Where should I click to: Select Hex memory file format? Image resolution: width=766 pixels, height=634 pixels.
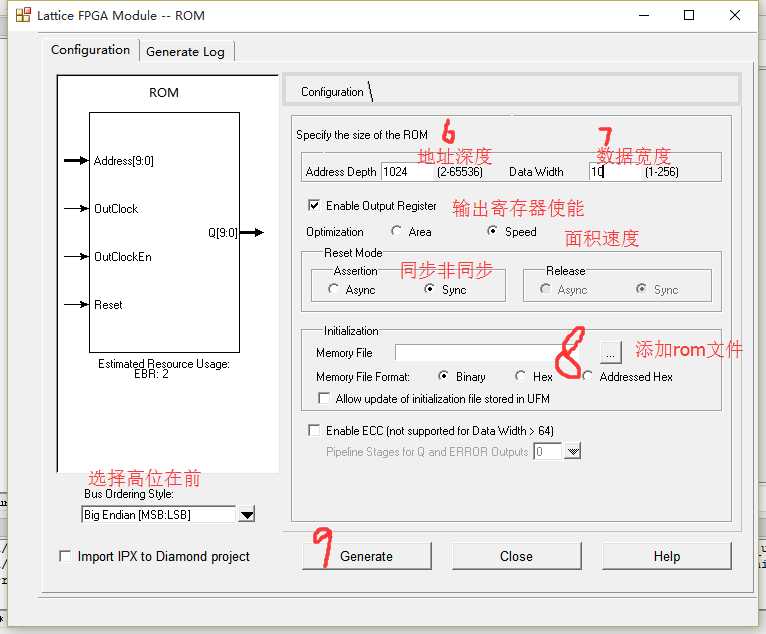coord(520,376)
